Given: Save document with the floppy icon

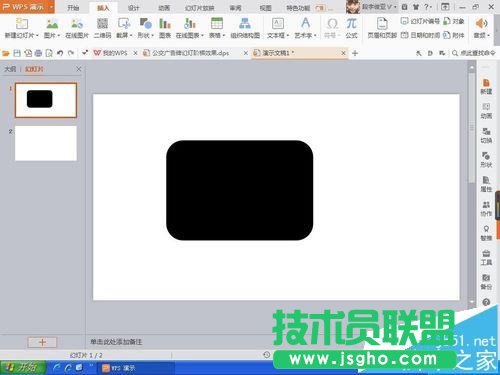Looking at the screenshot, I should 17,53.
